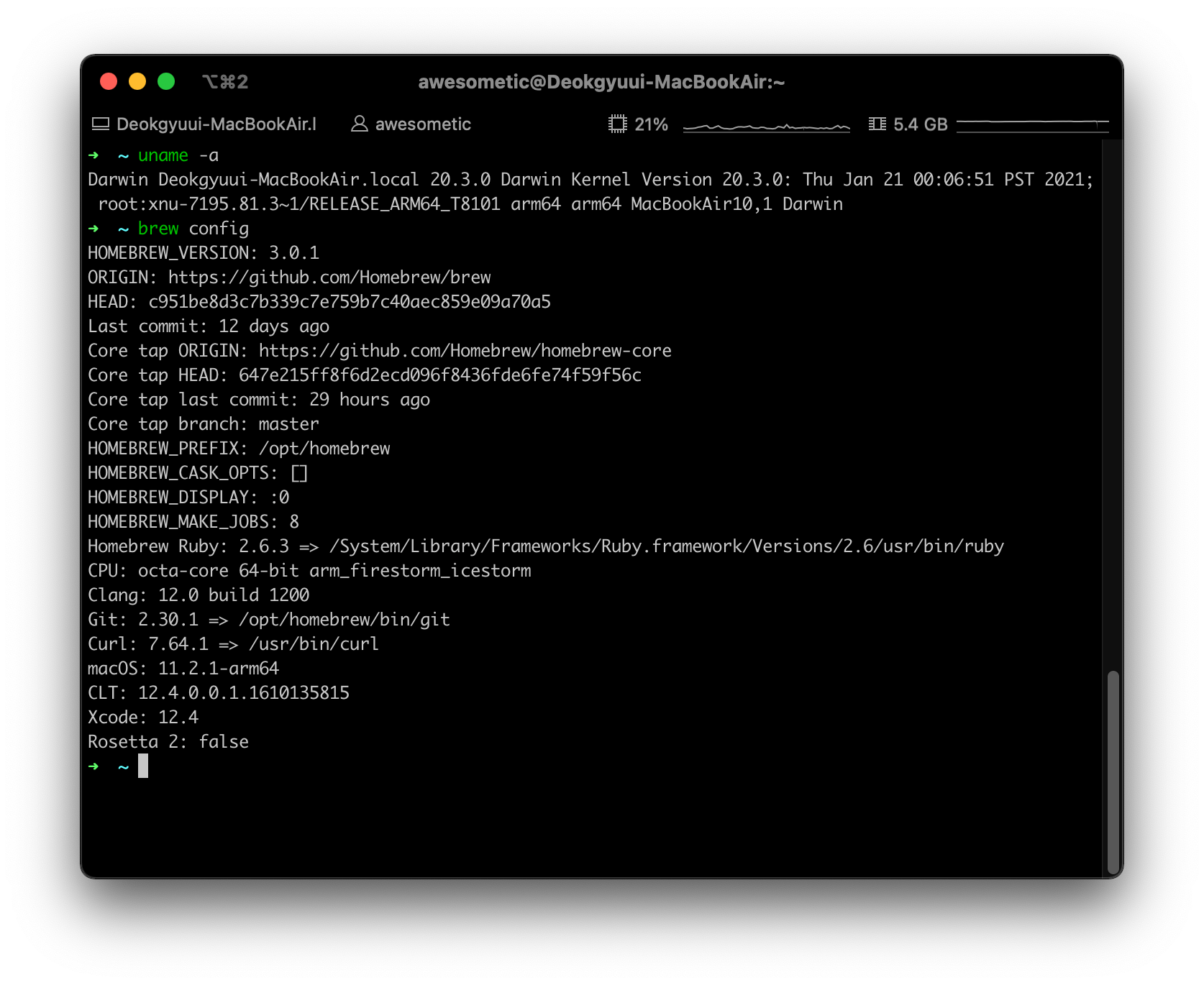Click the 5.4 GB memory value
Image resolution: width=1204 pixels, height=985 pixels.
click(921, 124)
